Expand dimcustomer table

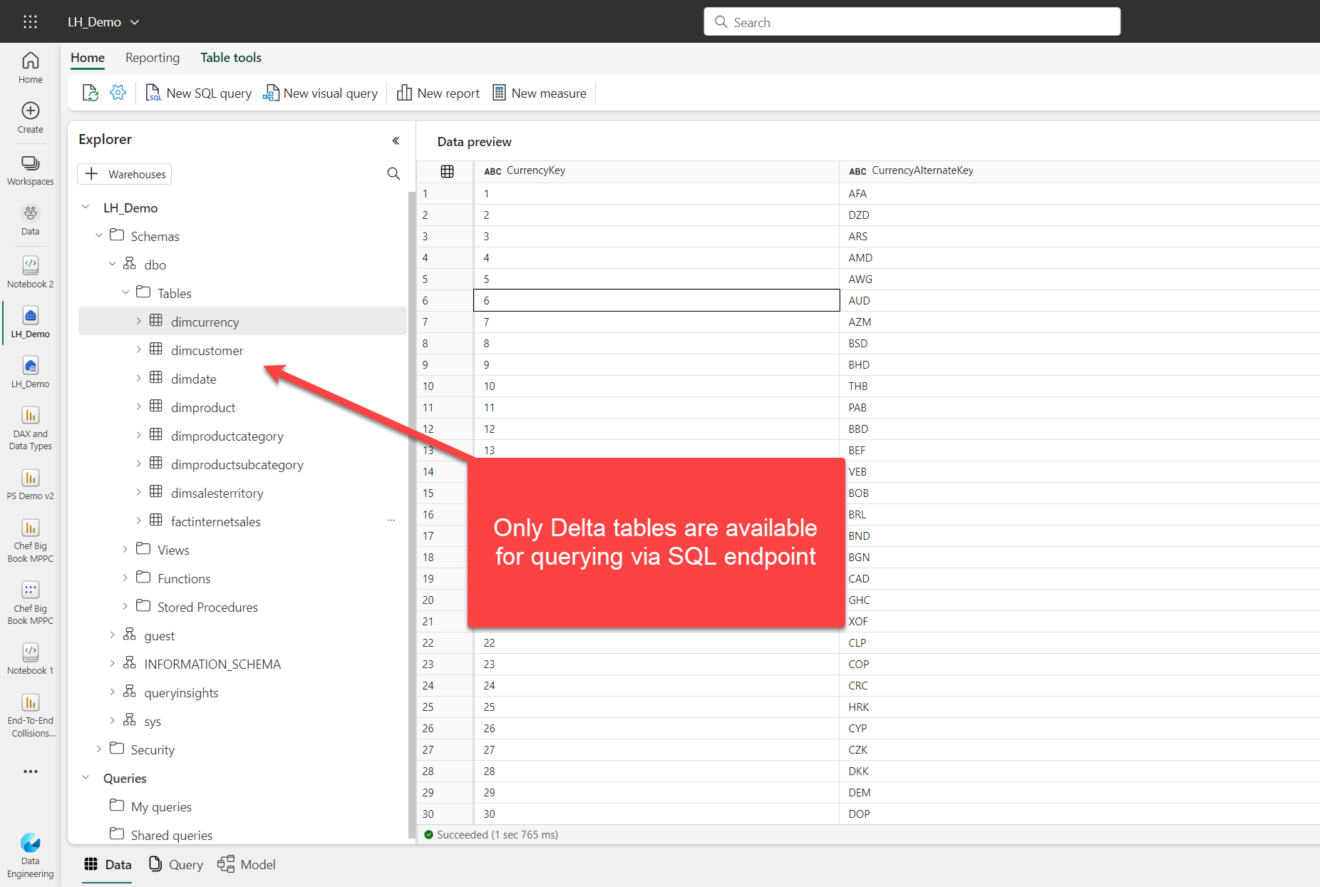coord(138,350)
